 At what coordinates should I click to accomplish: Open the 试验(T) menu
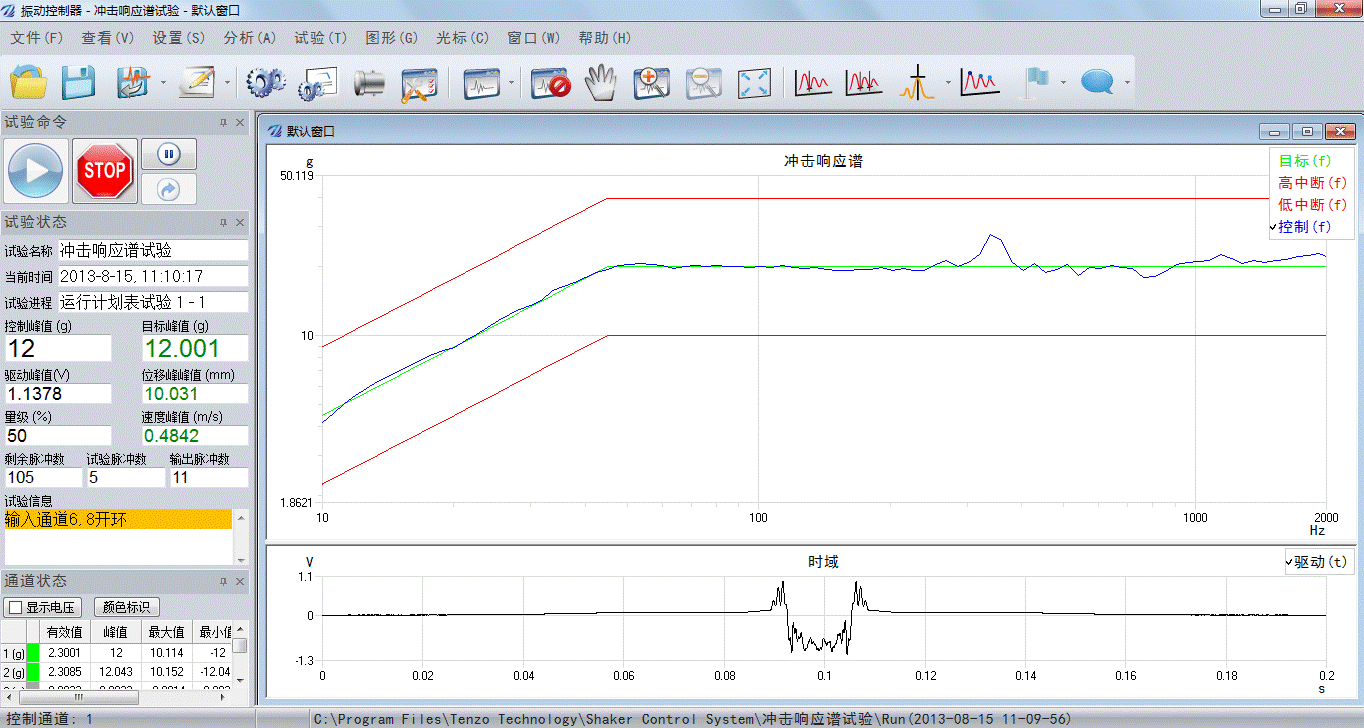[x=321, y=38]
